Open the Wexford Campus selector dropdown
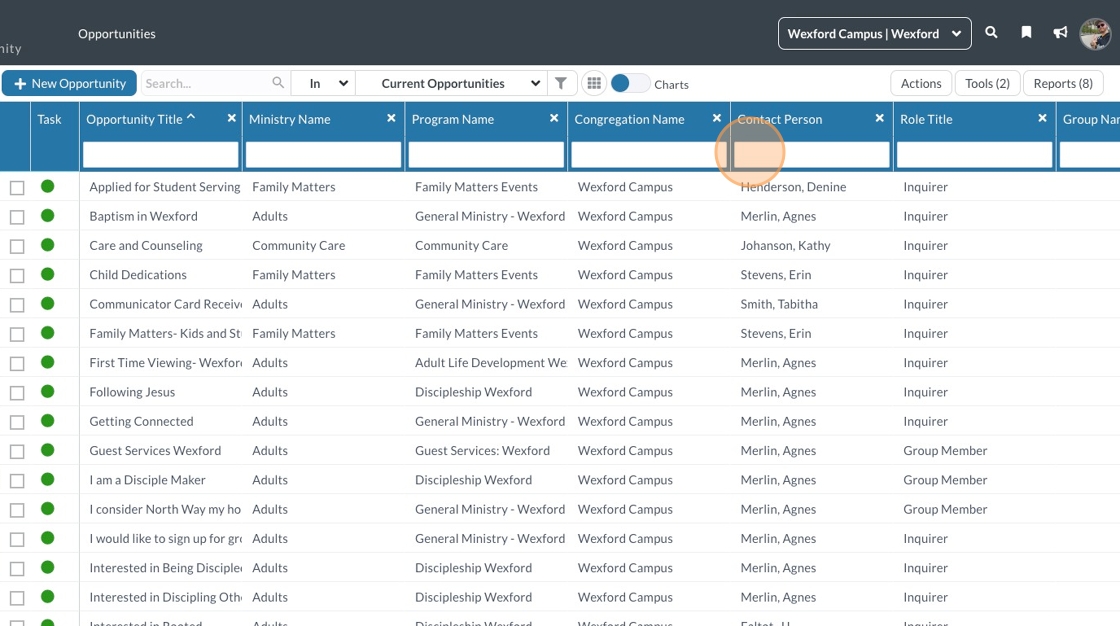Image resolution: width=1120 pixels, height=626 pixels. [874, 34]
